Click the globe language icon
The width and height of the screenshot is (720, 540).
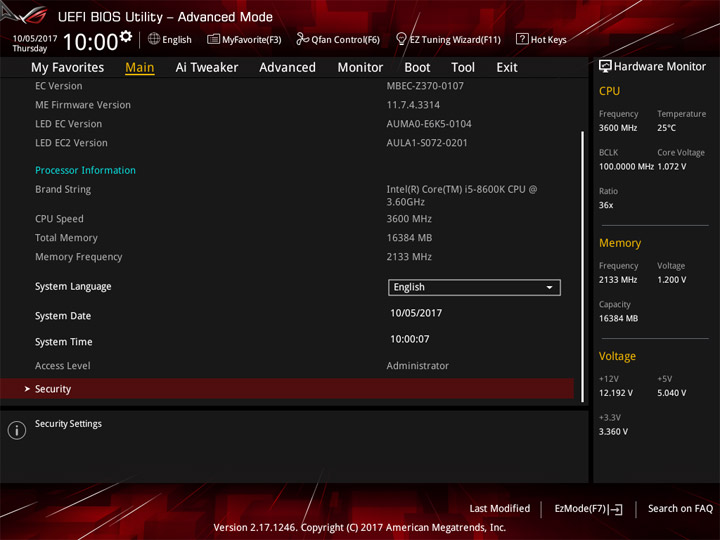[154, 39]
